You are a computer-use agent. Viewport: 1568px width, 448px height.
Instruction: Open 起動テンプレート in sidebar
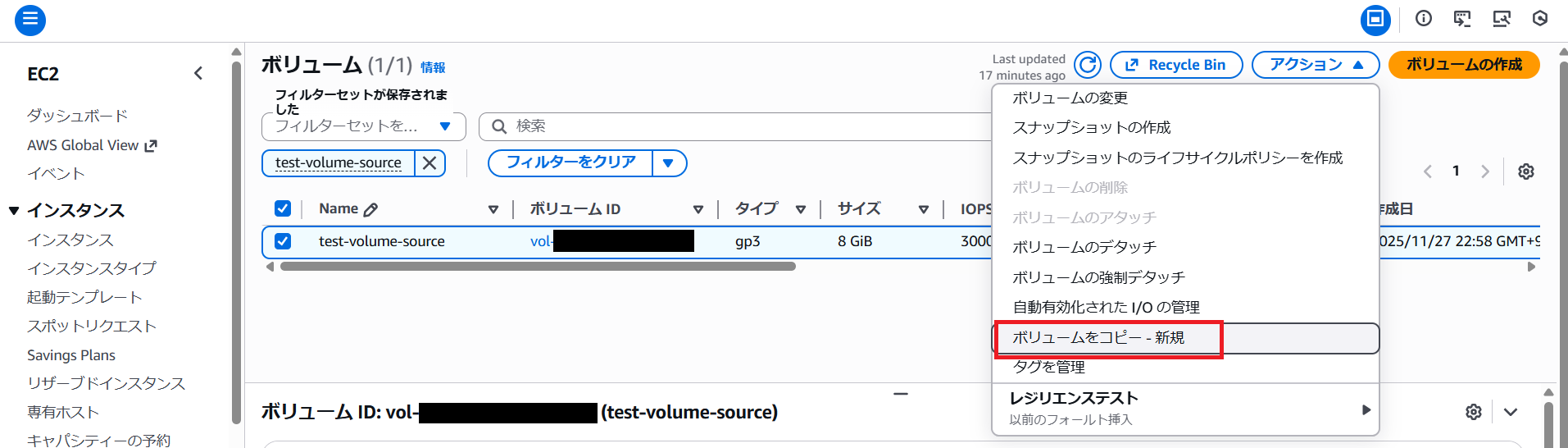coord(84,297)
